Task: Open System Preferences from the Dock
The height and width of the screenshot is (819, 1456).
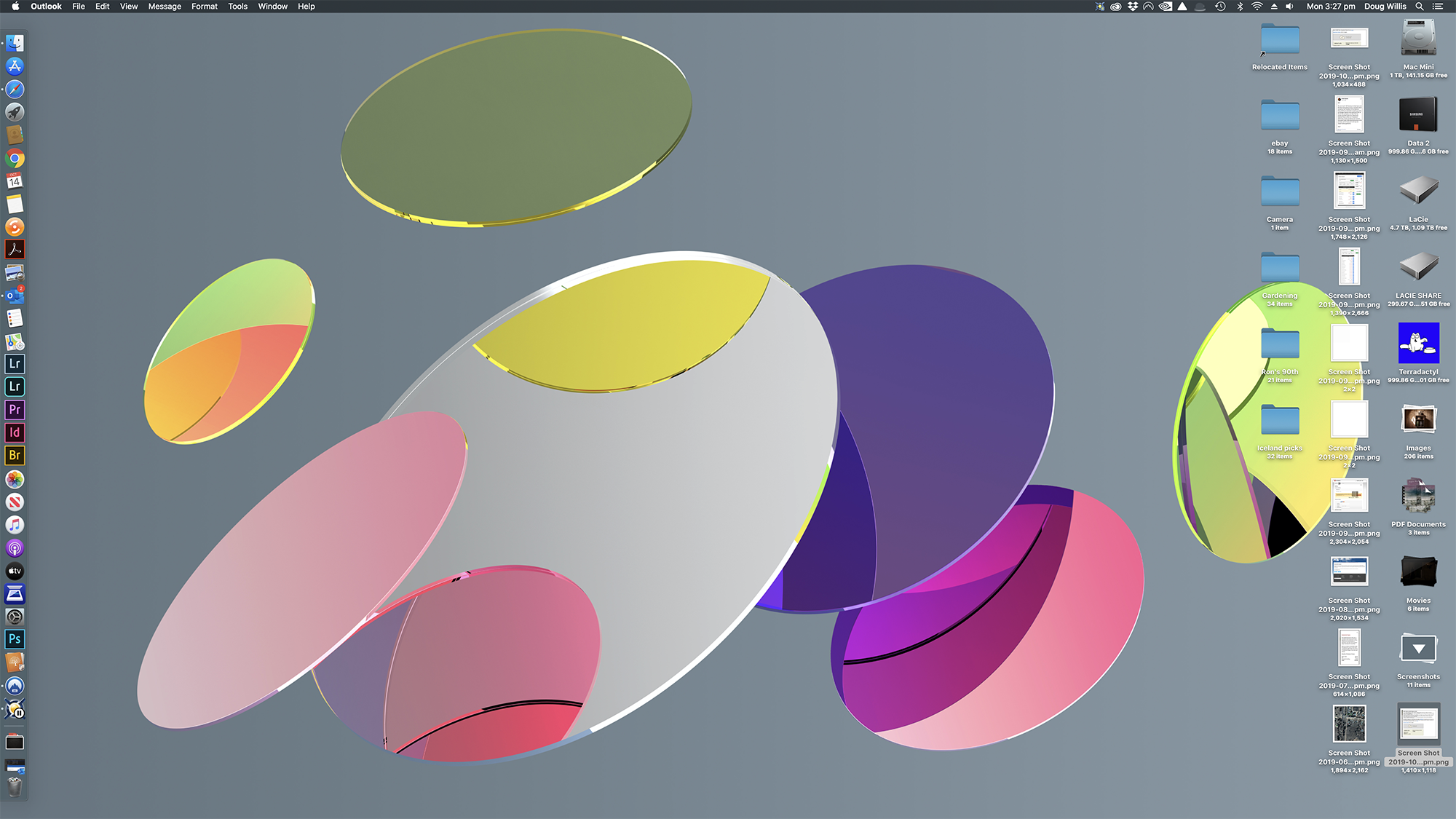Action: coord(15,617)
